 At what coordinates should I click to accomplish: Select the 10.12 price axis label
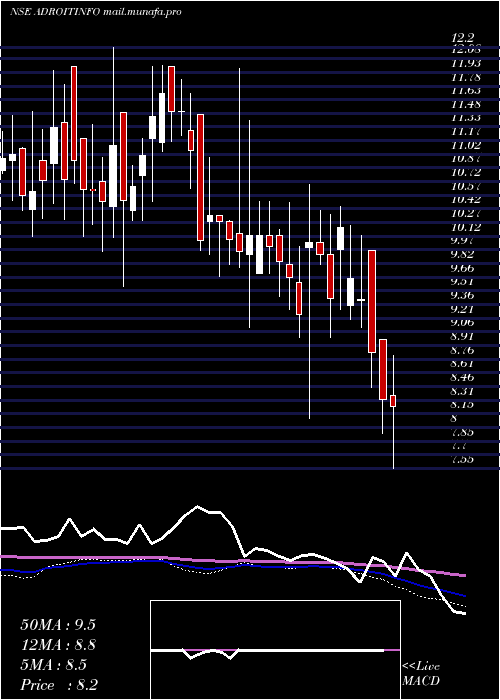[x=466, y=227]
